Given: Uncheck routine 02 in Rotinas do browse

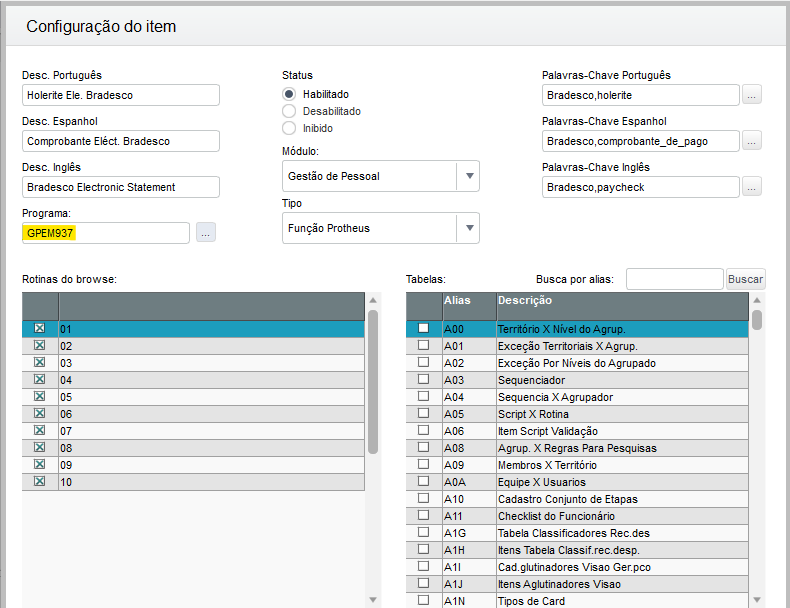Looking at the screenshot, I should point(39,346).
